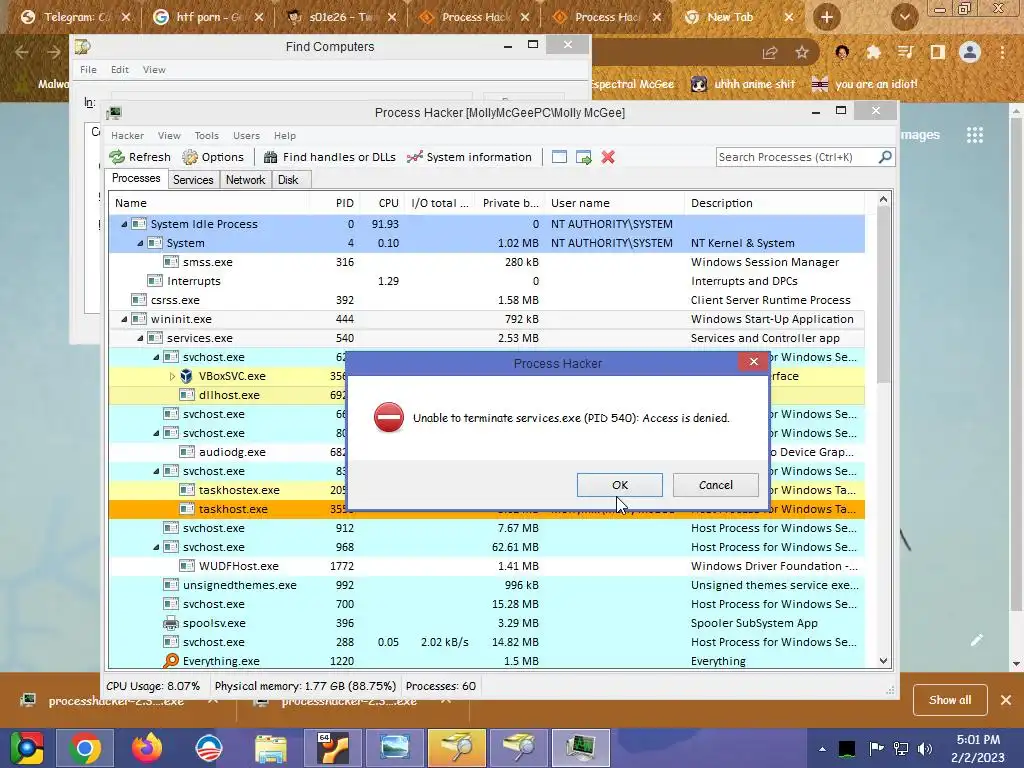Collapse the System Idle Process tree
1024x768 pixels.
pyautogui.click(x=124, y=224)
